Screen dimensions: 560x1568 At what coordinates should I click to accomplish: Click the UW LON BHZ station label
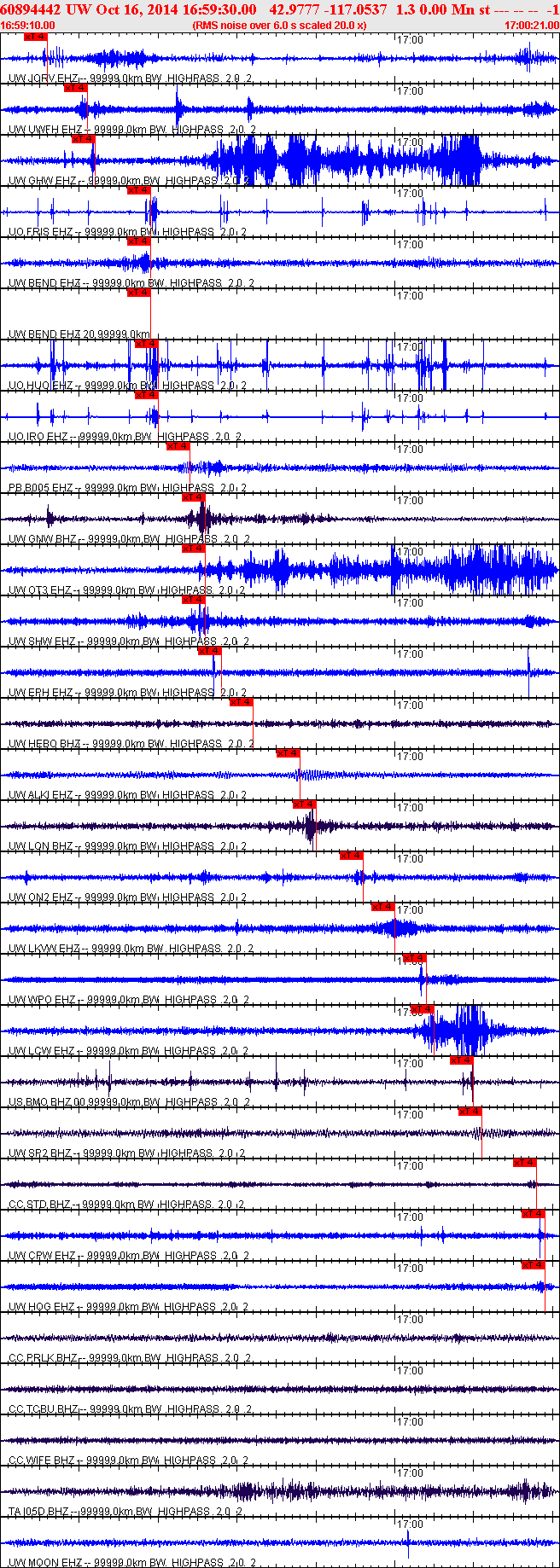pos(127,846)
